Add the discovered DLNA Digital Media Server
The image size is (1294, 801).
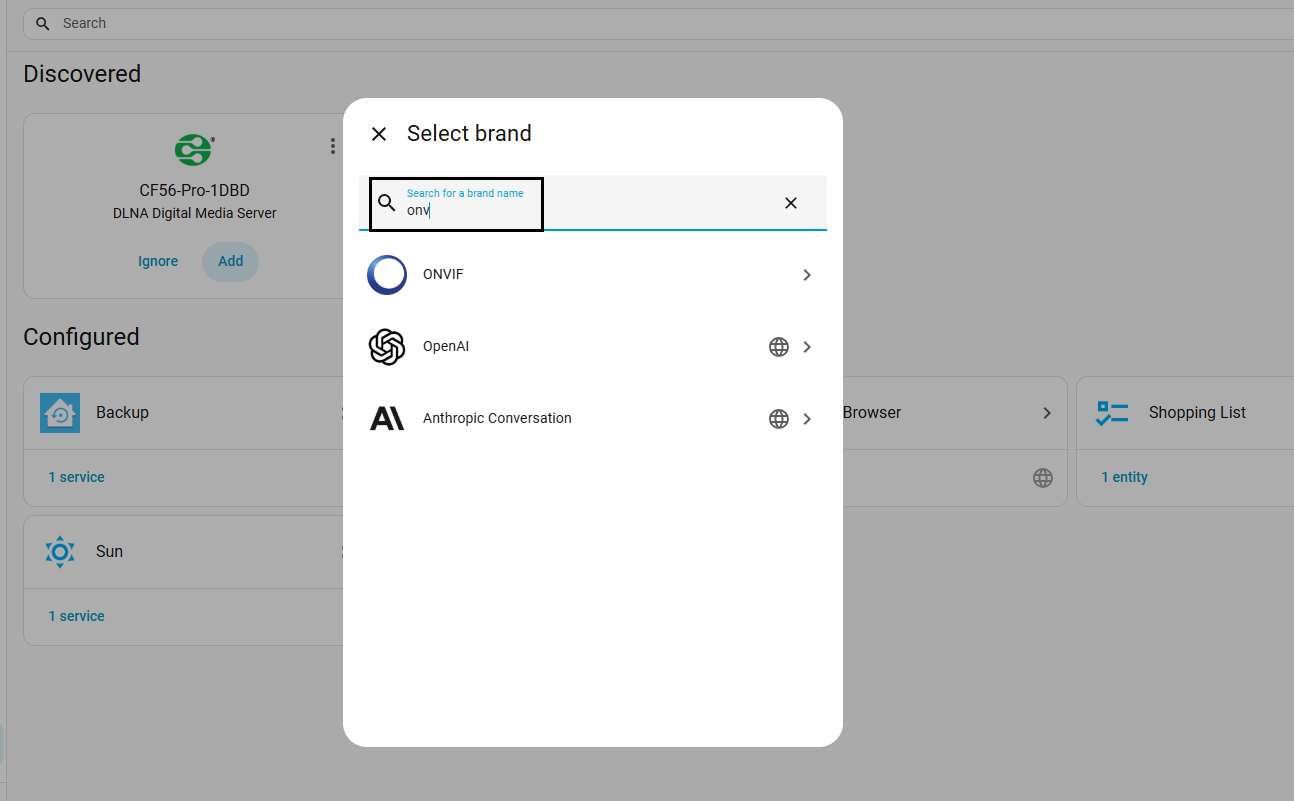click(231, 262)
